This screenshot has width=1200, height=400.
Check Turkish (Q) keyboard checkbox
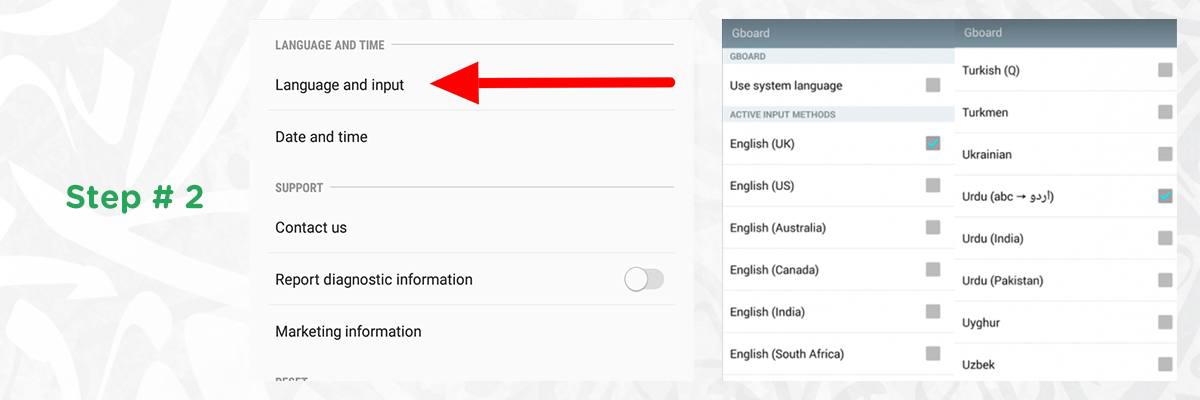1165,70
